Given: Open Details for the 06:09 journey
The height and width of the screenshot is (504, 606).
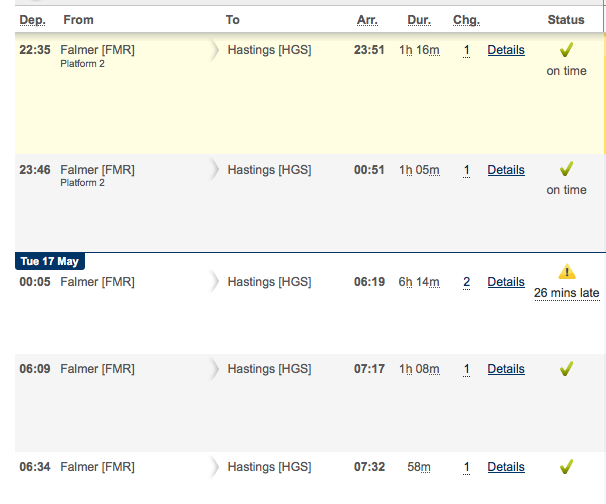Looking at the screenshot, I should [x=506, y=369].
